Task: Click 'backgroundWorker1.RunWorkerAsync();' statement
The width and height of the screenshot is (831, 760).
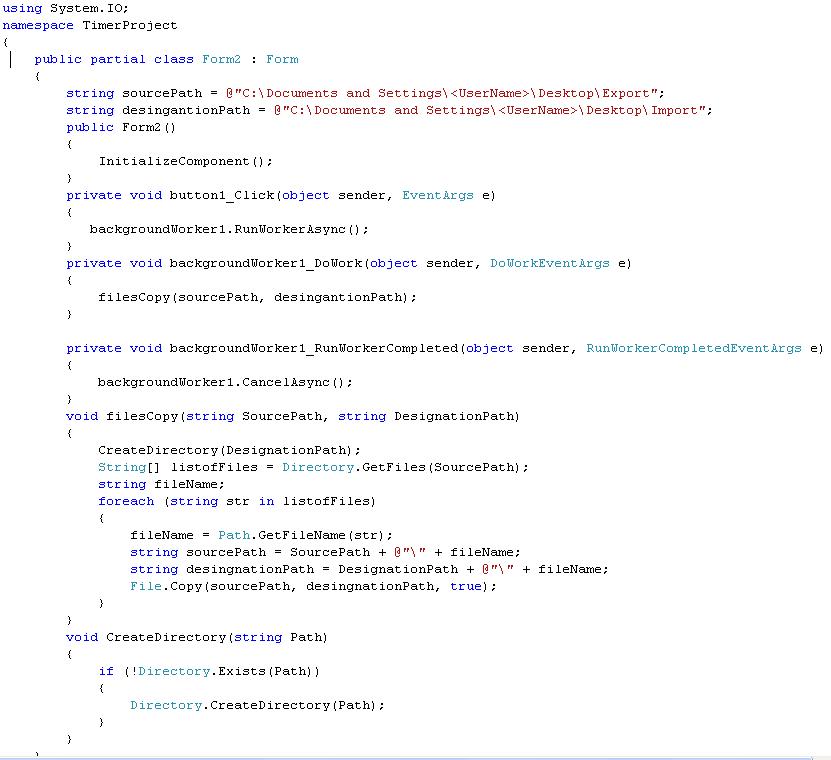Action: click(229, 229)
